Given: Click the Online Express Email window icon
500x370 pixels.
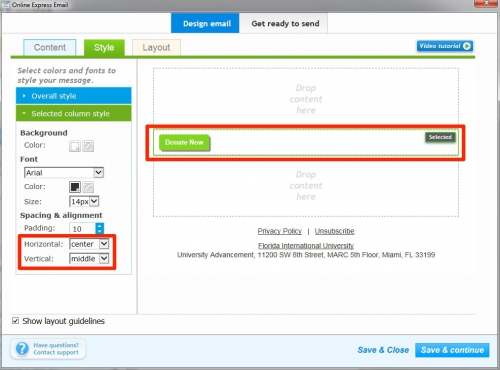Looking at the screenshot, I should 5,5.
